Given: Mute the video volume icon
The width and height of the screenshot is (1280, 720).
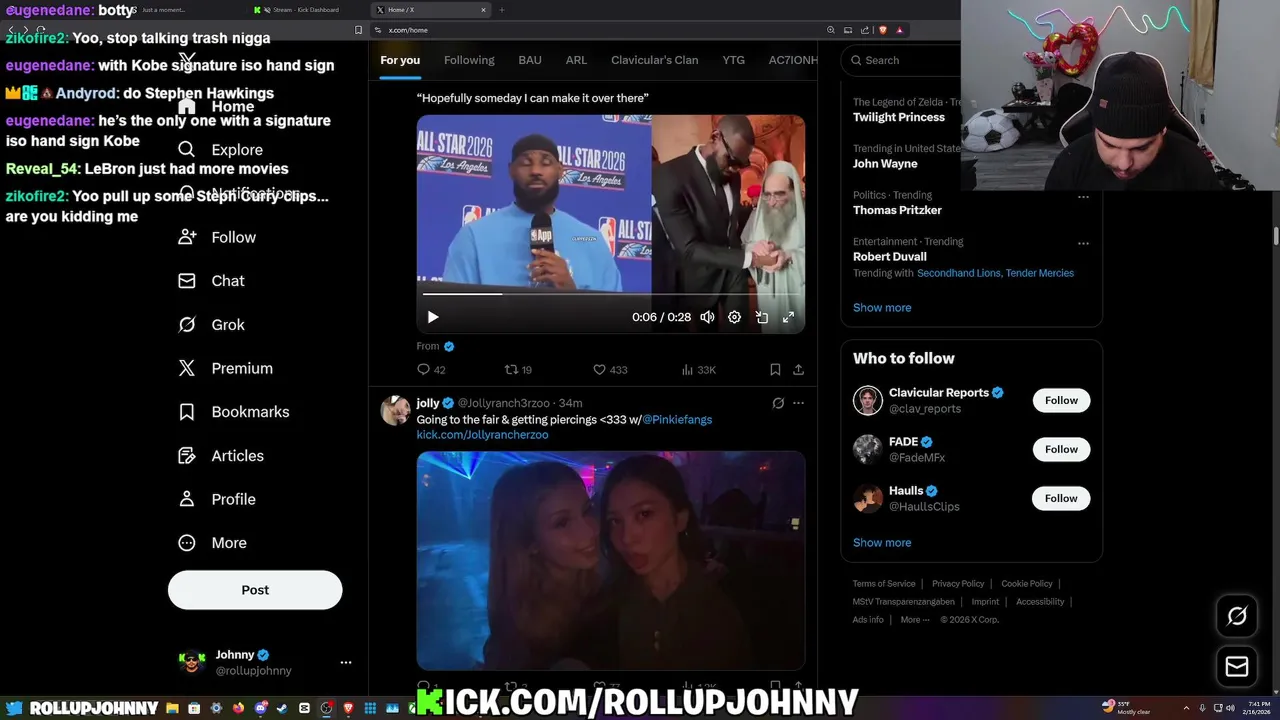Looking at the screenshot, I should [707, 317].
